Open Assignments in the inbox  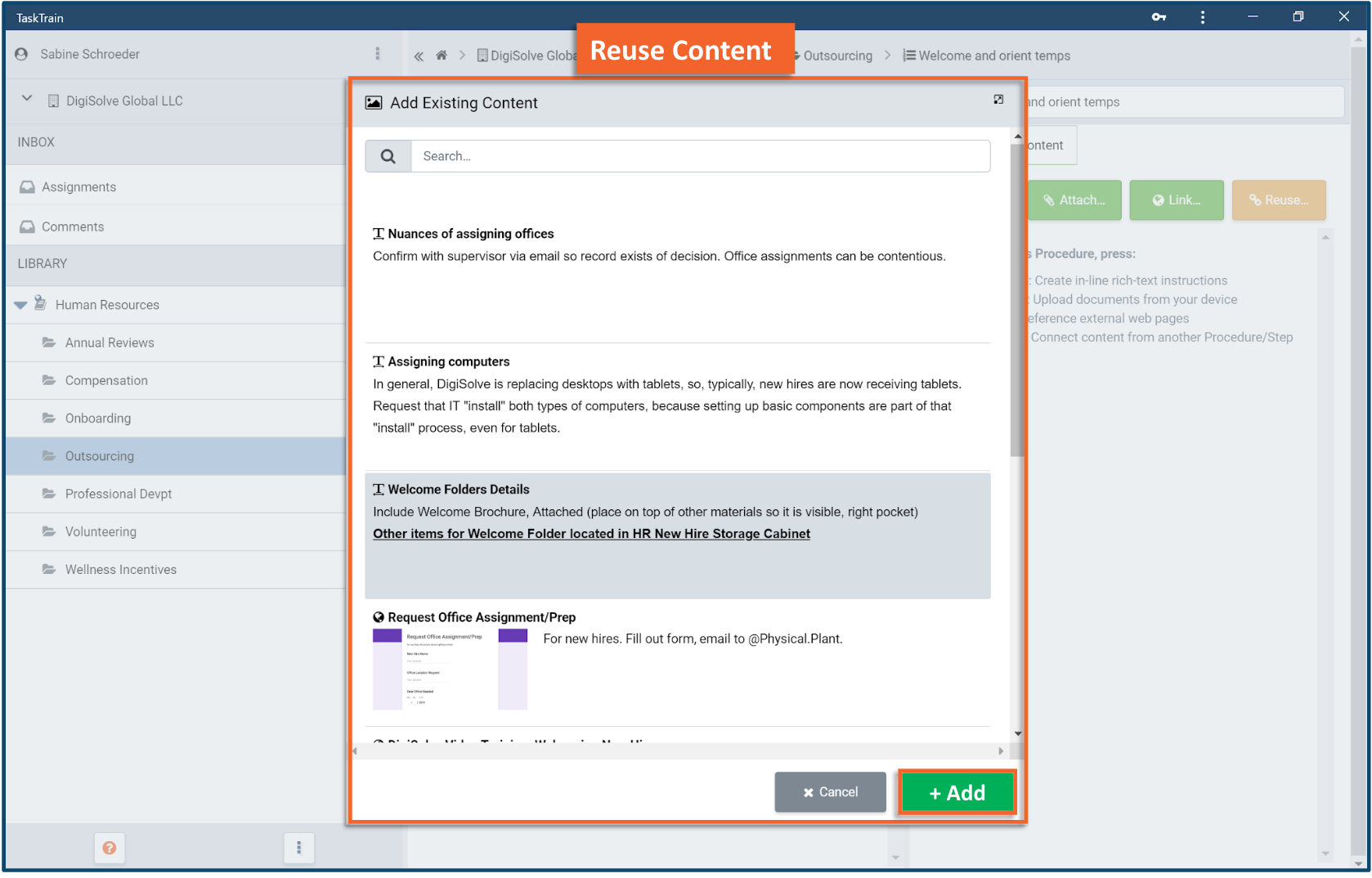coord(79,187)
